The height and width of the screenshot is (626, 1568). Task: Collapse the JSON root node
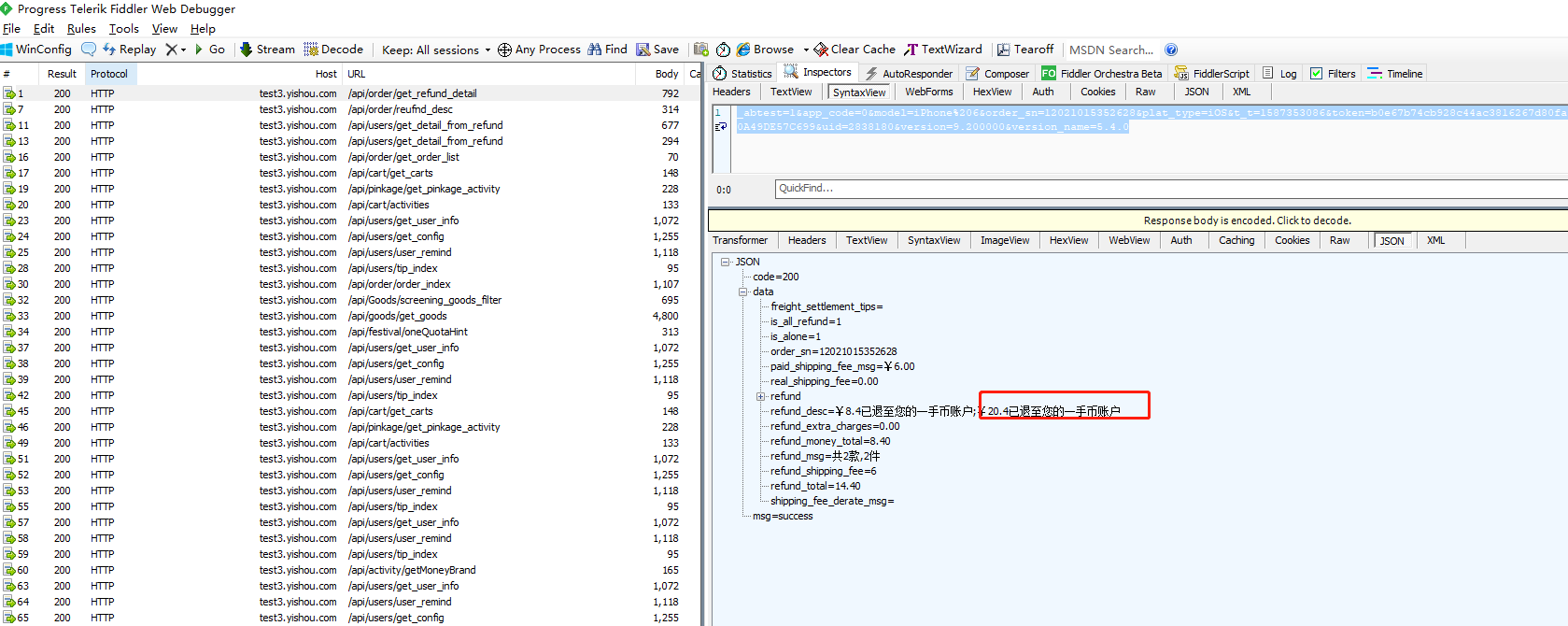tap(726, 262)
